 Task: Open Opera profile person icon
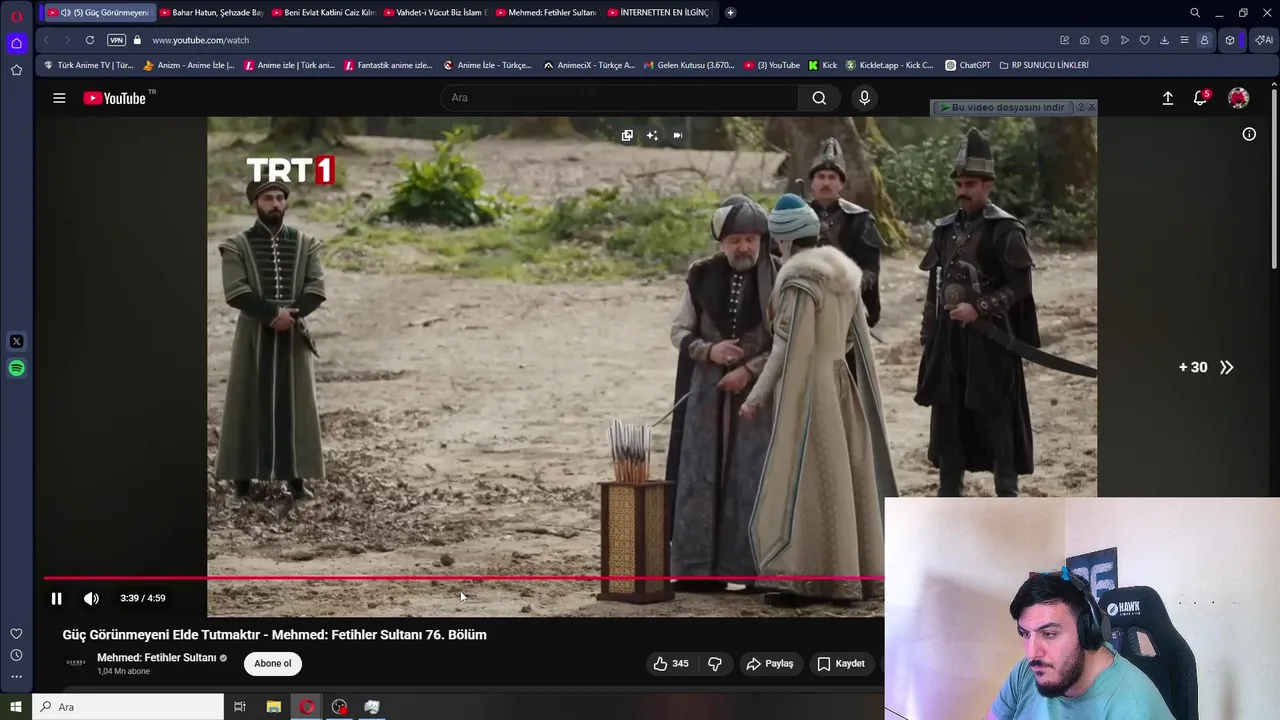coord(1204,40)
